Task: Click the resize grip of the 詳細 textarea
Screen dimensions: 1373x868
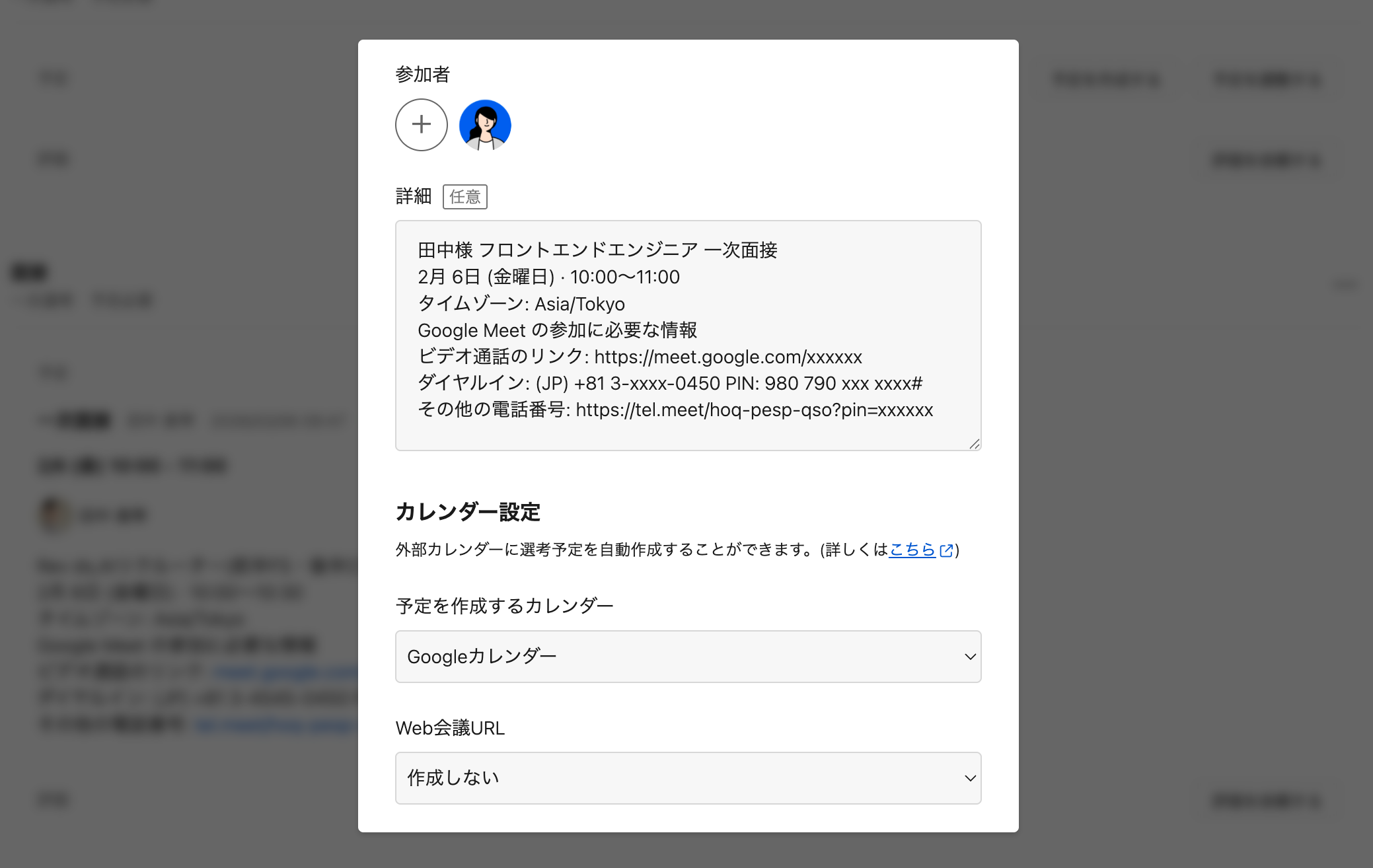Action: coord(974,444)
